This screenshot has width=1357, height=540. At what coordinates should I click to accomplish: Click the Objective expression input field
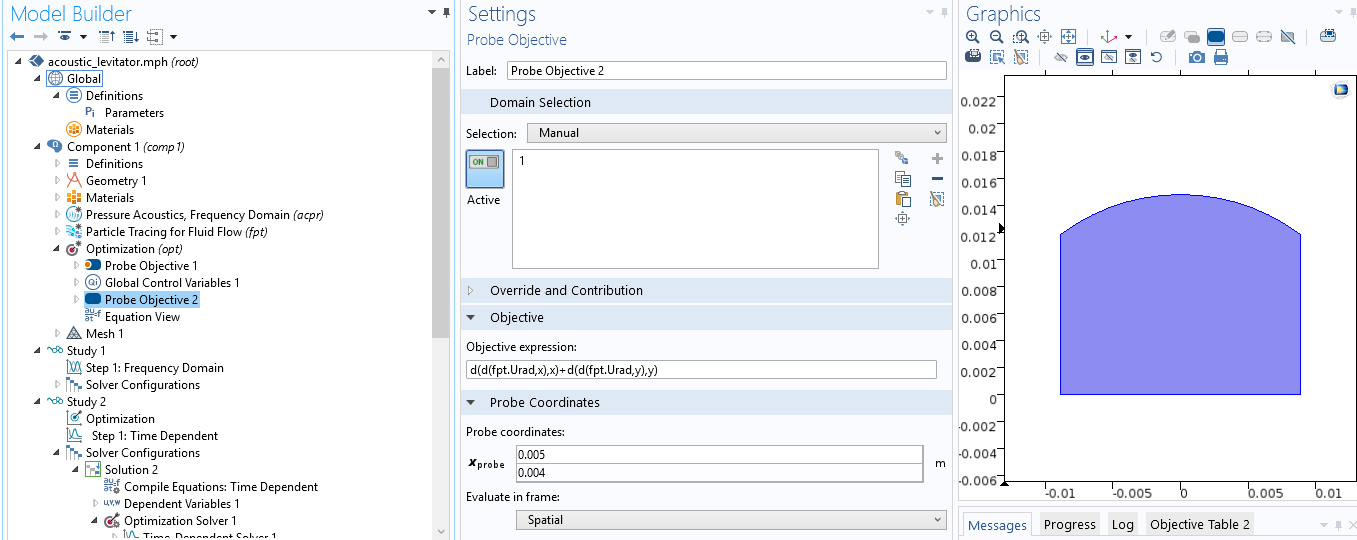(x=701, y=370)
